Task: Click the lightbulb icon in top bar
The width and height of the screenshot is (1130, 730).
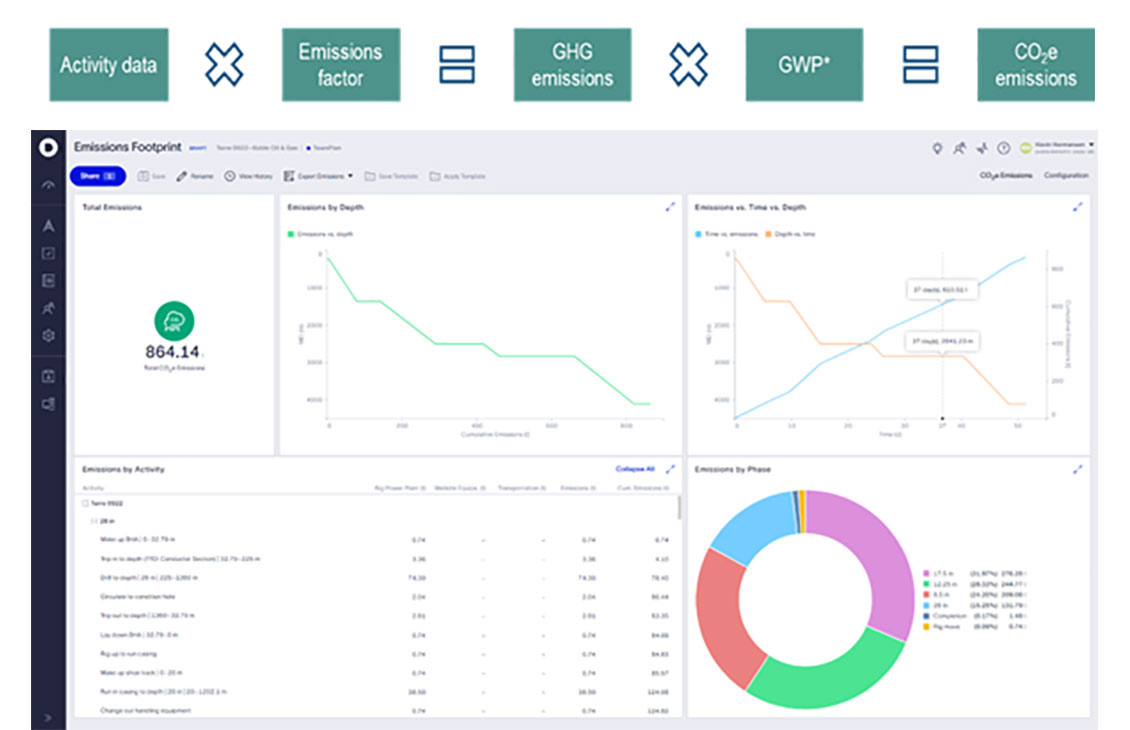Action: tap(937, 148)
